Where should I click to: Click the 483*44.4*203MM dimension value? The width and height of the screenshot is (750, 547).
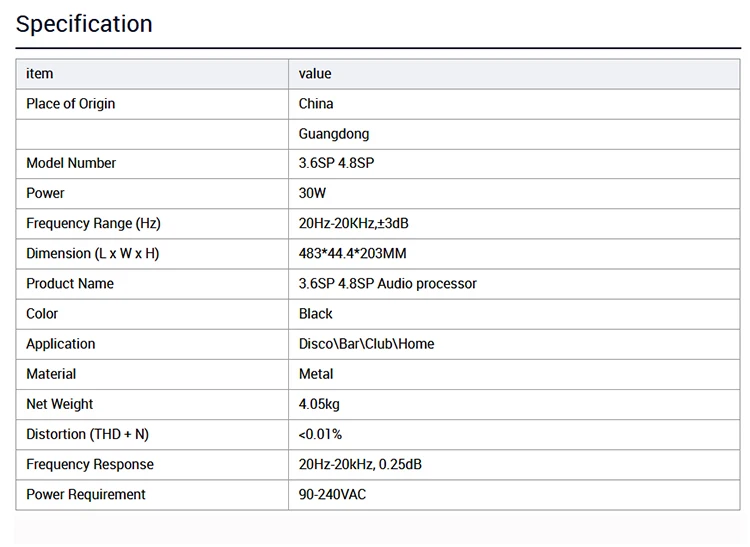tap(353, 253)
